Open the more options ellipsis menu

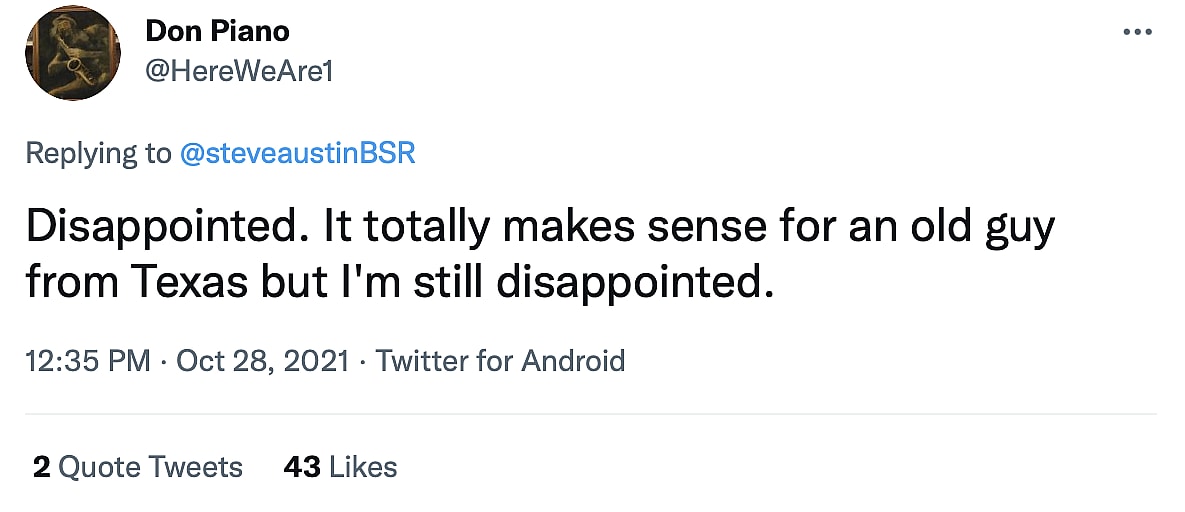pyautogui.click(x=1138, y=33)
